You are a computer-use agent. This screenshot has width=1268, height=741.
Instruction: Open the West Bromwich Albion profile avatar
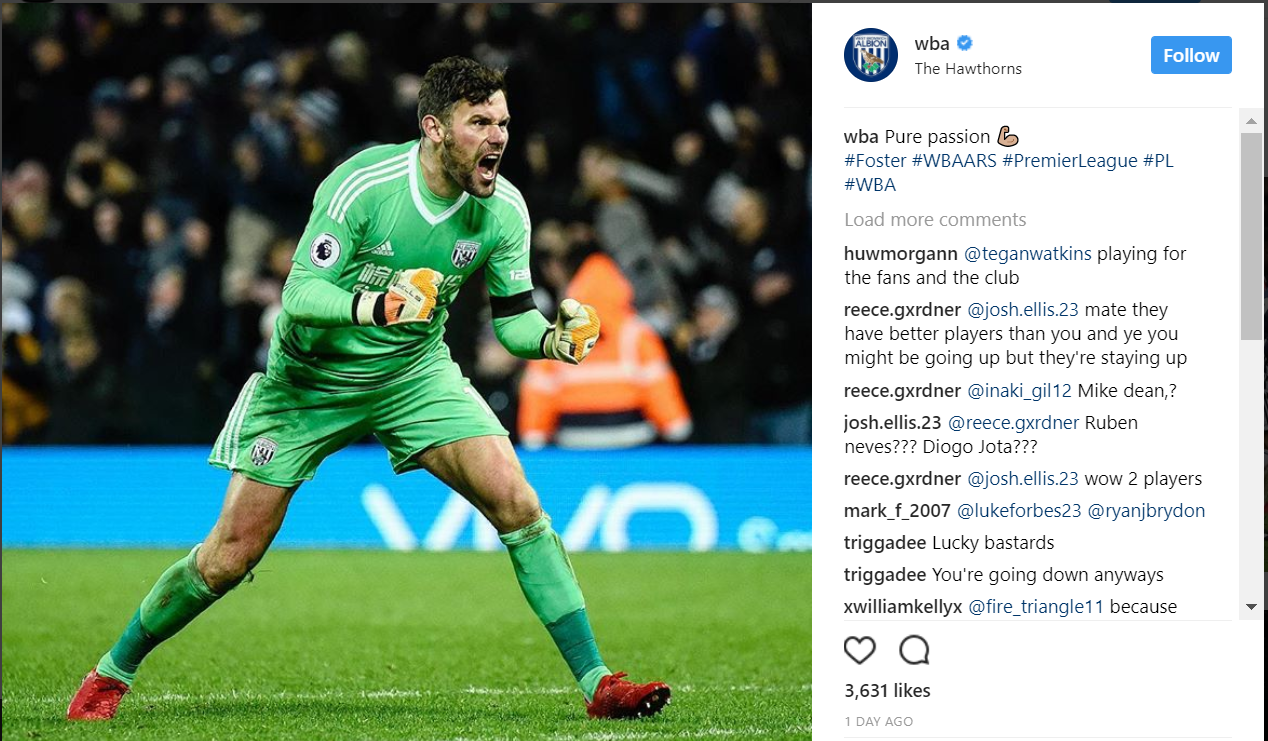[871, 55]
